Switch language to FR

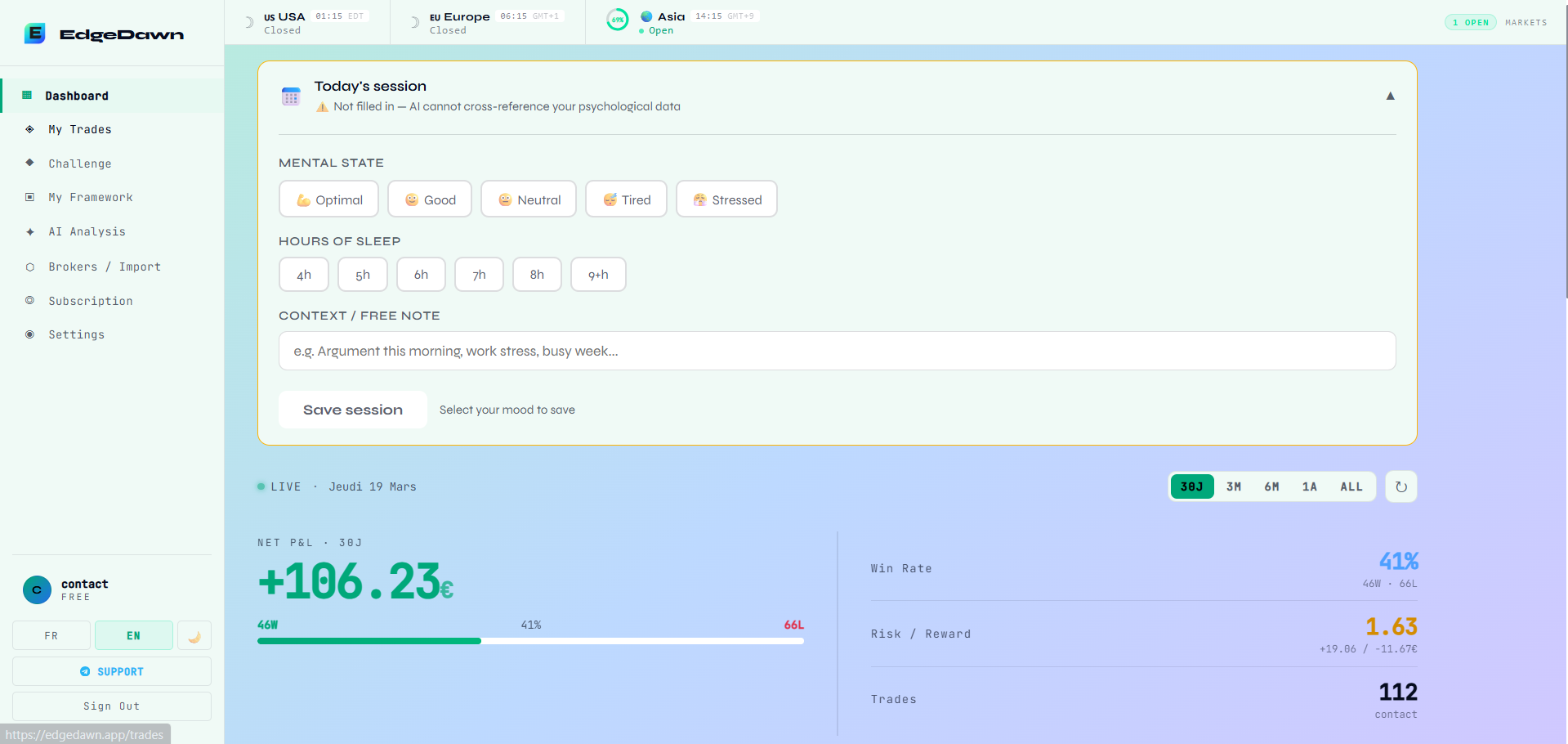pyautogui.click(x=51, y=635)
